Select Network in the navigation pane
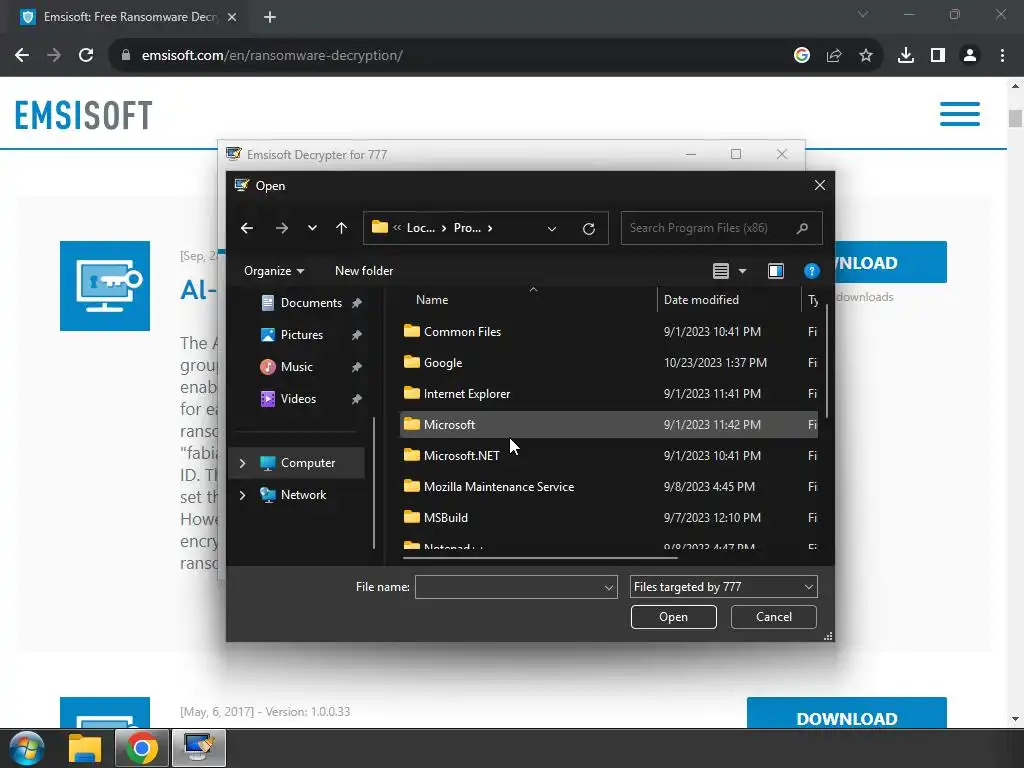Screen dimensions: 1024x768 303,495
